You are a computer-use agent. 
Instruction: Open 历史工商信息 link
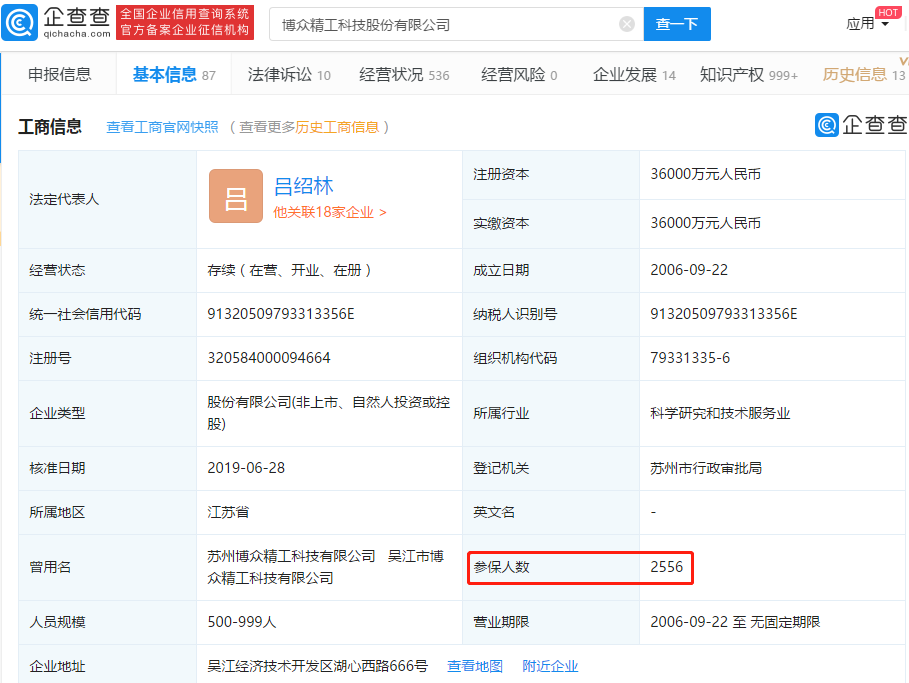tap(337, 127)
